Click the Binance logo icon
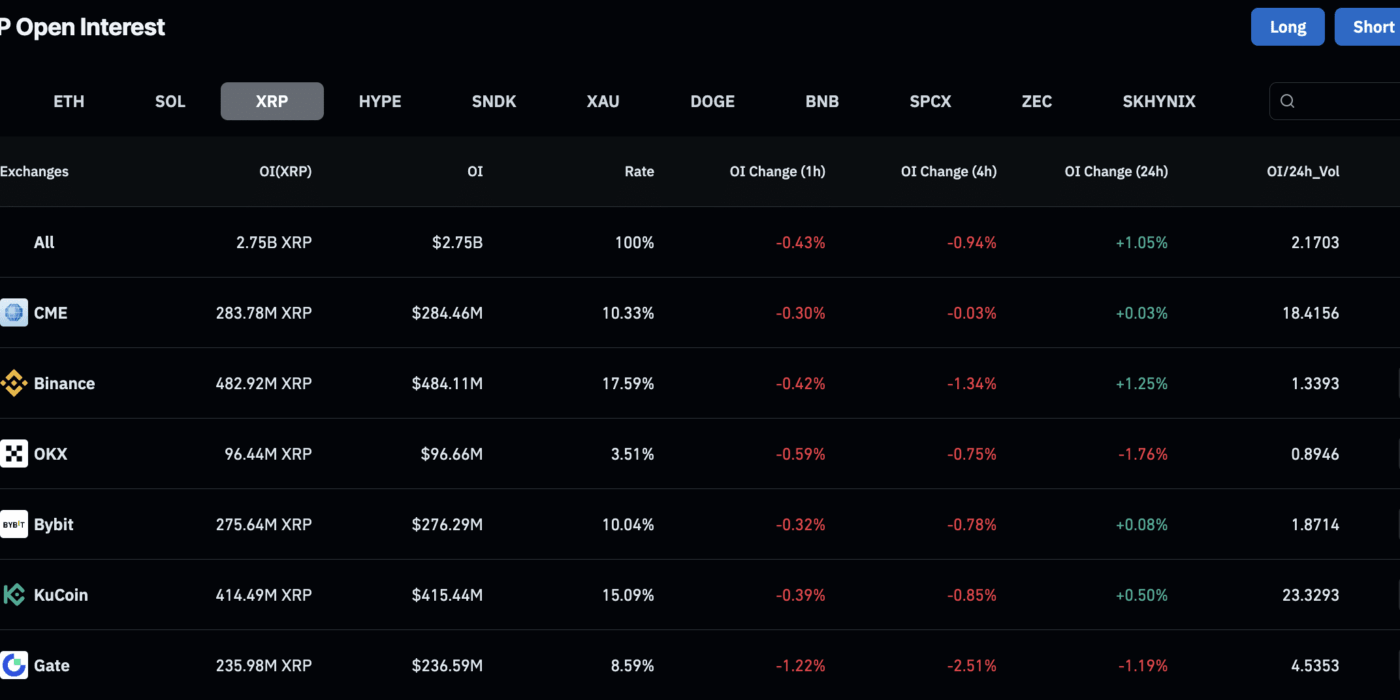Viewport: 1400px width, 700px height. pos(14,383)
